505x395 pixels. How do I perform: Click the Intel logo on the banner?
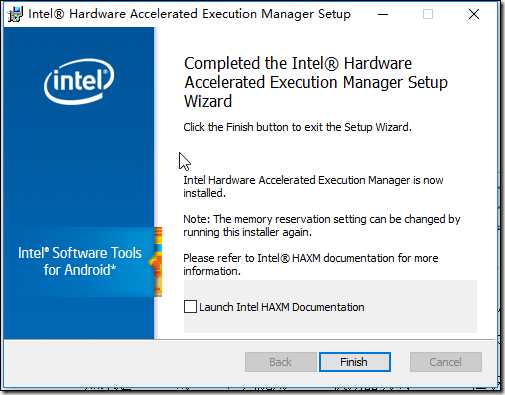tap(79, 81)
